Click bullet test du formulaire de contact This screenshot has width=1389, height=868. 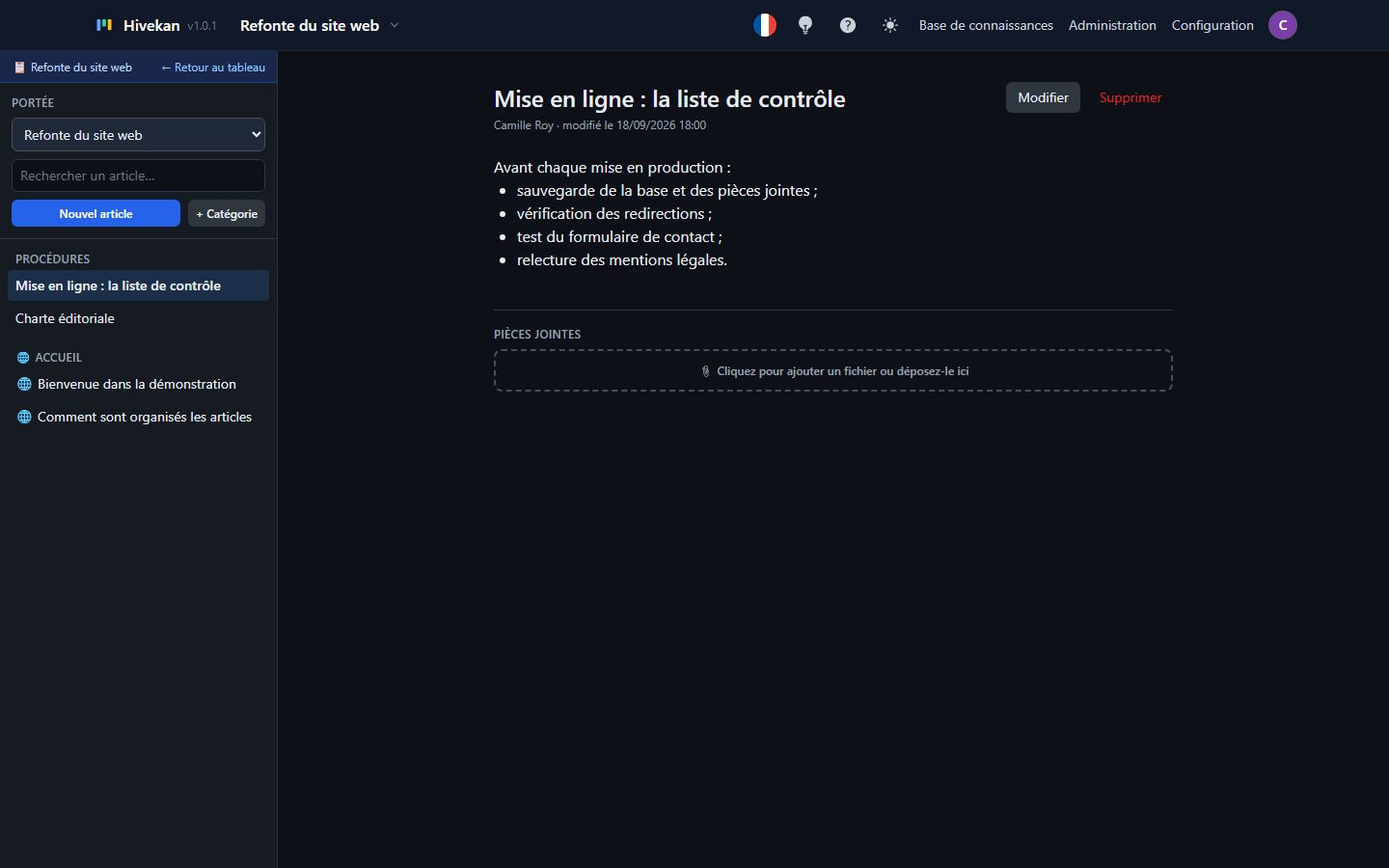(x=619, y=236)
